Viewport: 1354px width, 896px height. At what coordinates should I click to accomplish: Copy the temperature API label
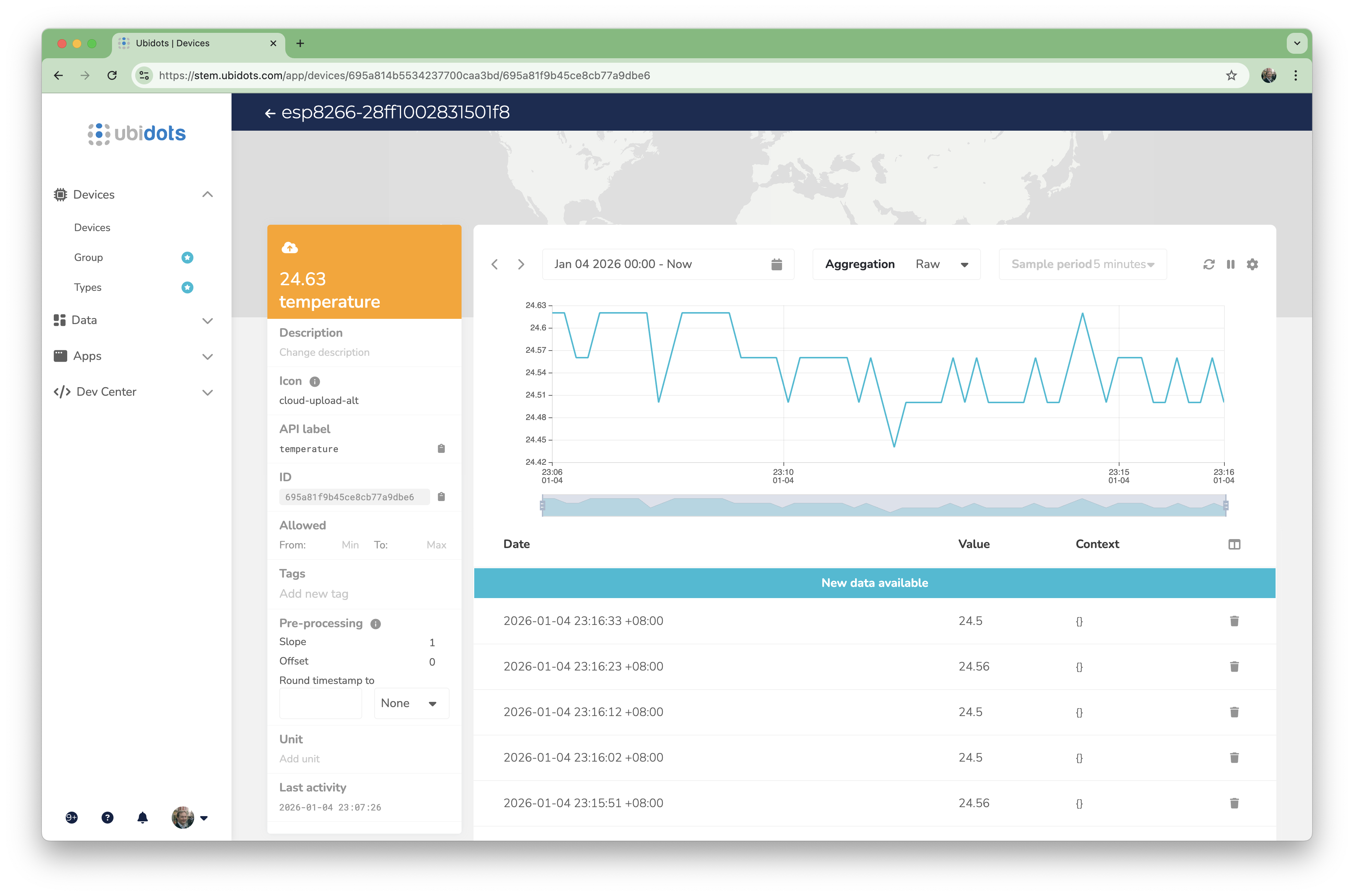click(x=441, y=449)
